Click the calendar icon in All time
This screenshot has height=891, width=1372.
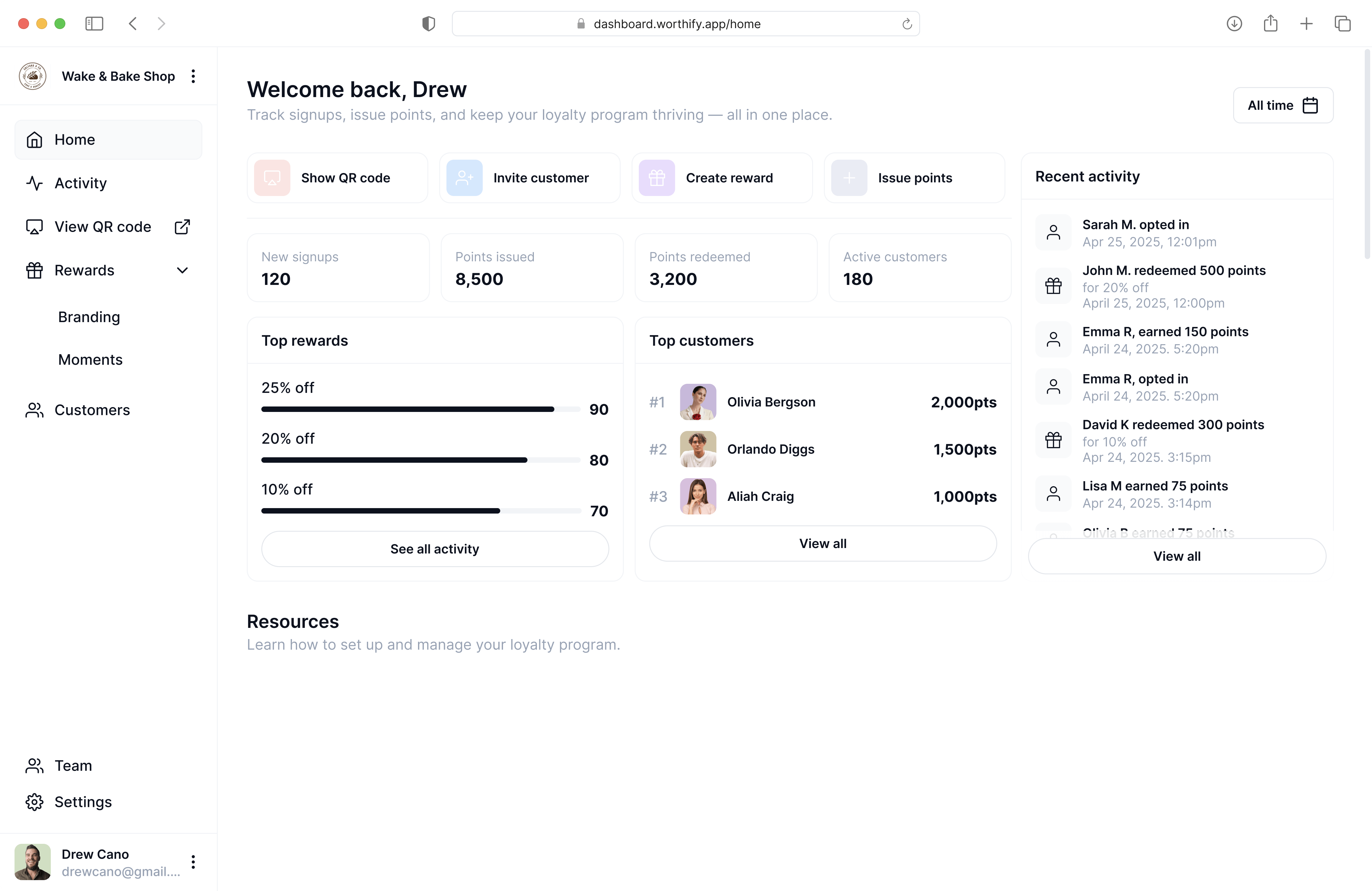click(1310, 106)
